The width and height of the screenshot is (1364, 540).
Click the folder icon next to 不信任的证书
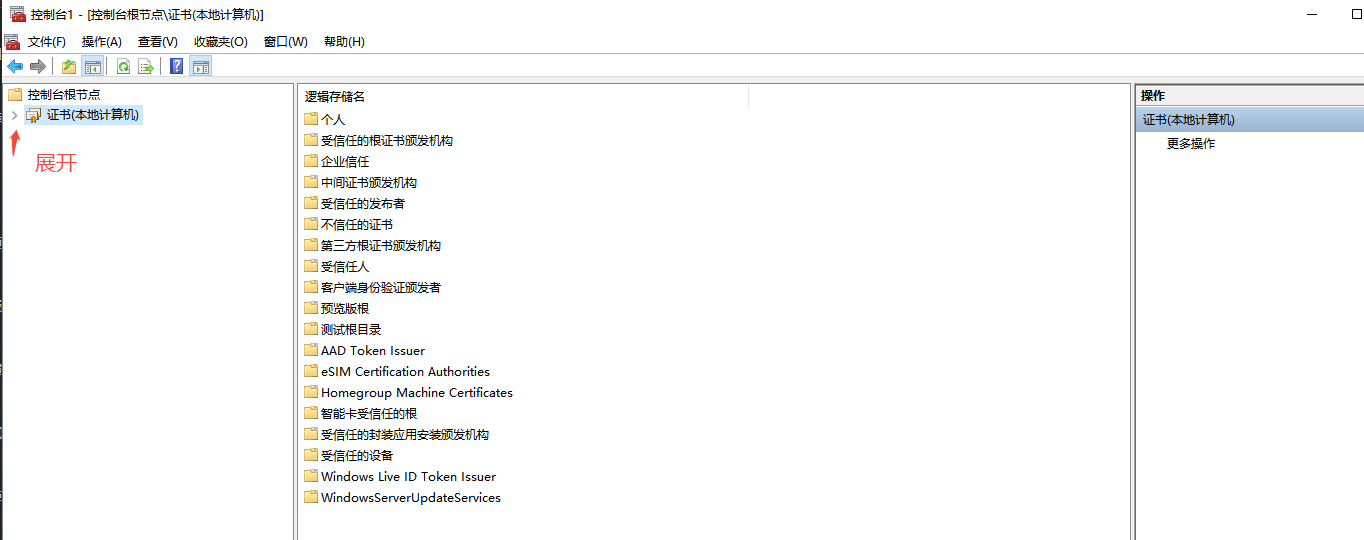click(311, 224)
